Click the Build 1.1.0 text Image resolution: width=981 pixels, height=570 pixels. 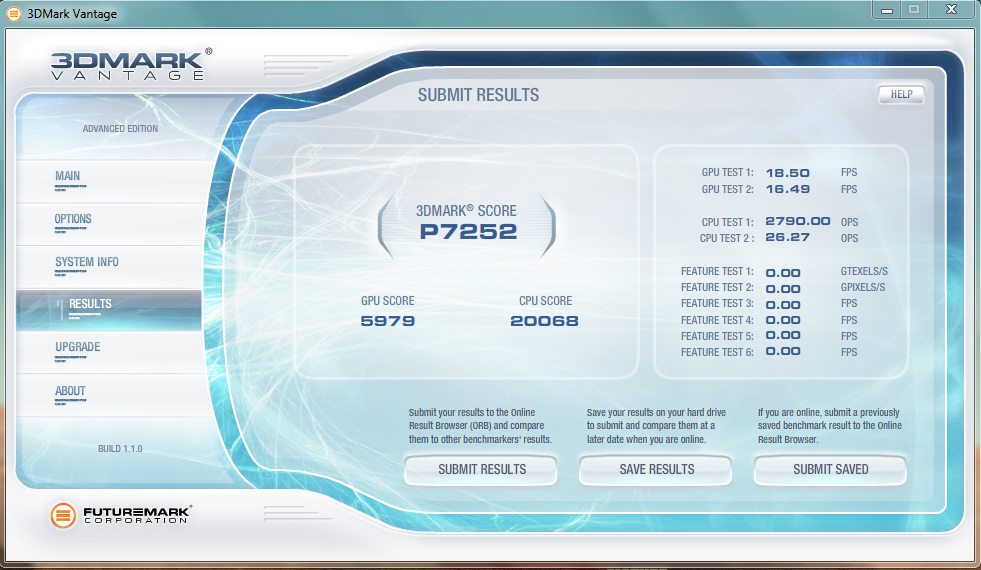click(x=120, y=449)
